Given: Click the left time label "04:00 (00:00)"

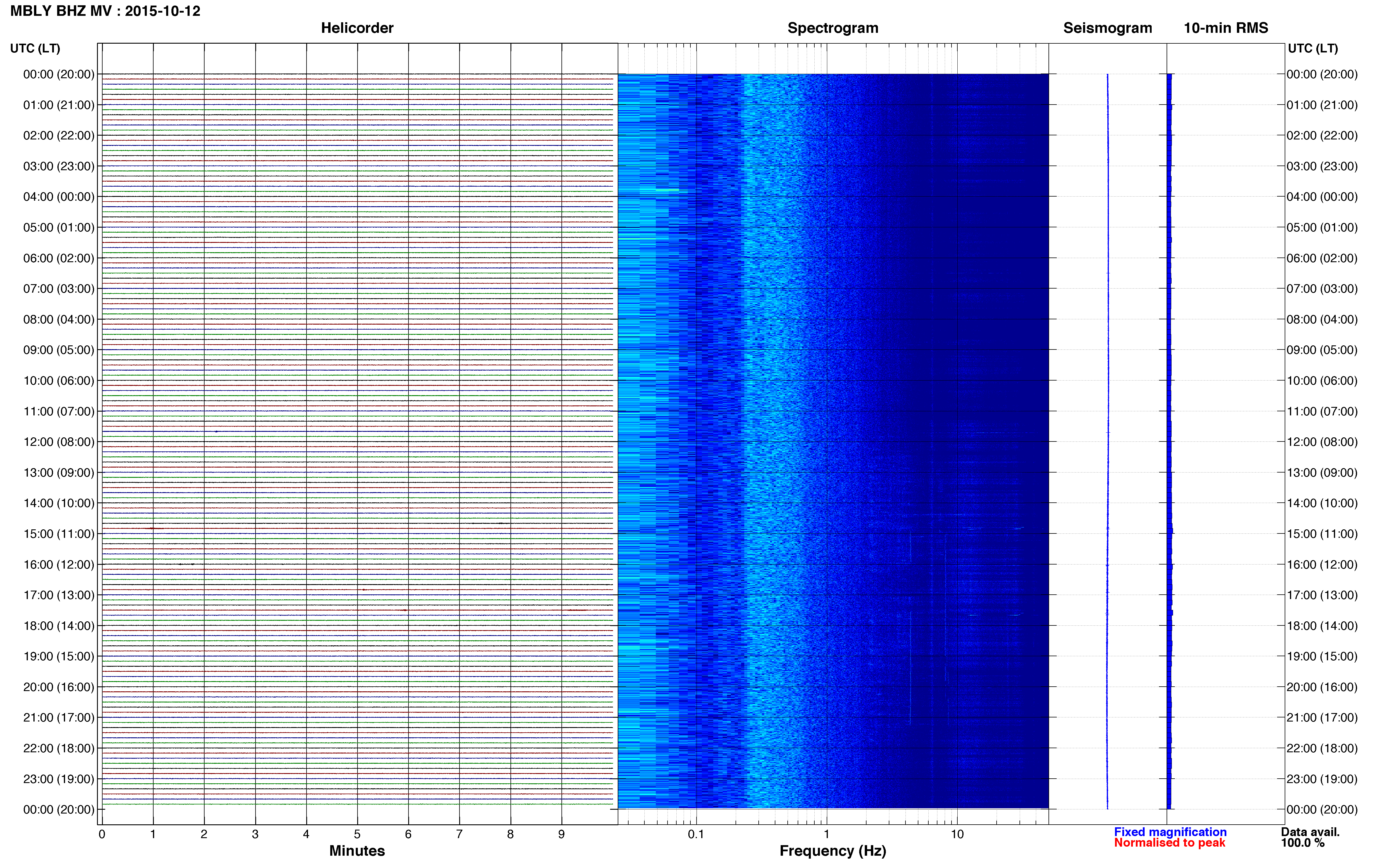Looking at the screenshot, I should [x=59, y=197].
